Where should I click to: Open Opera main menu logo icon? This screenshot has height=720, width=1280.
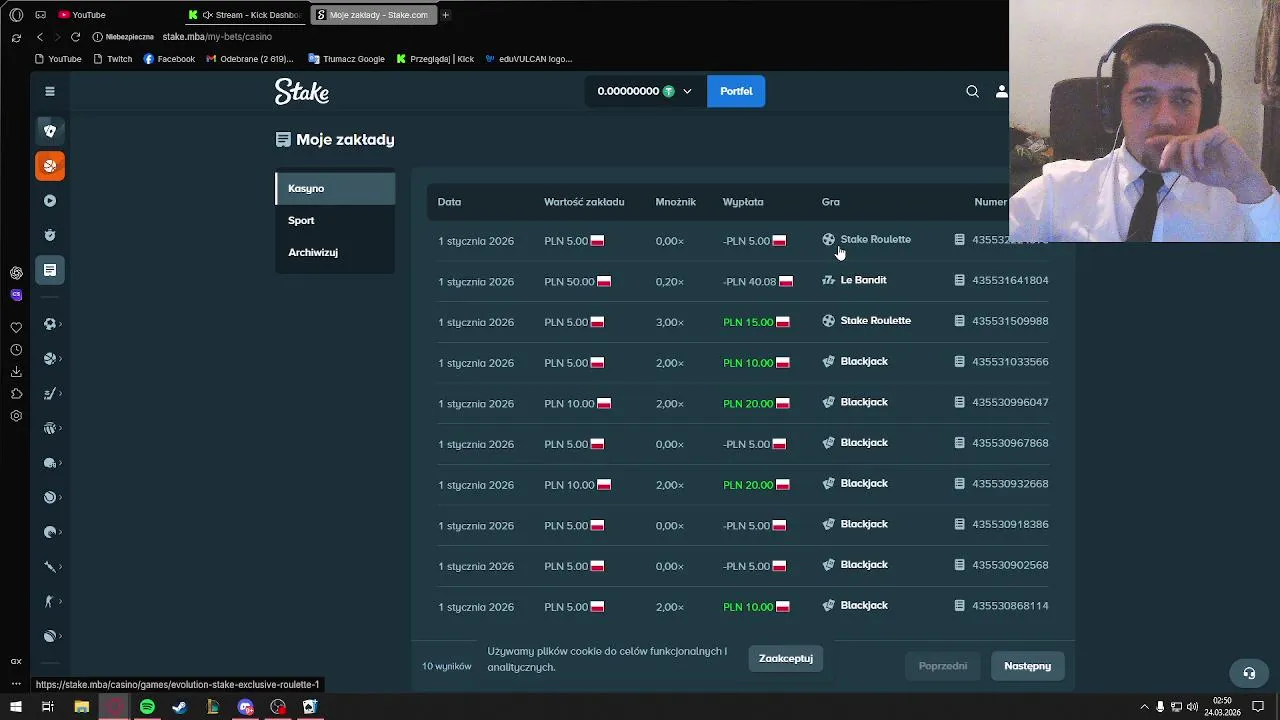[x=16, y=15]
